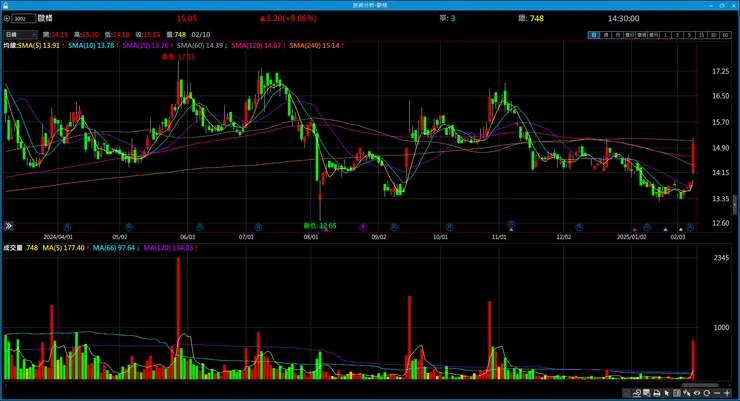Click the current price 15.05 in header

pyautogui.click(x=186, y=18)
